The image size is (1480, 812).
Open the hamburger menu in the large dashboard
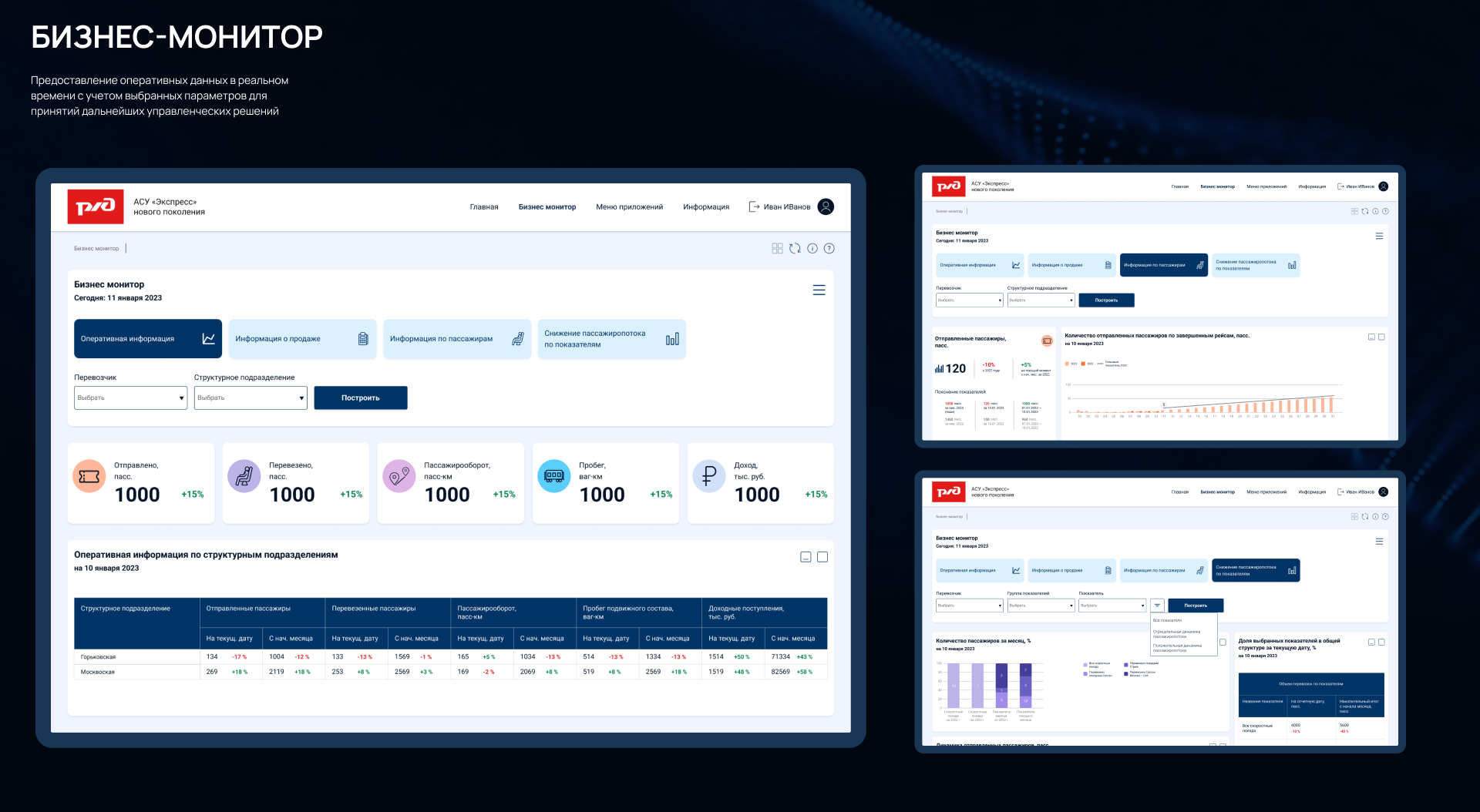click(819, 290)
